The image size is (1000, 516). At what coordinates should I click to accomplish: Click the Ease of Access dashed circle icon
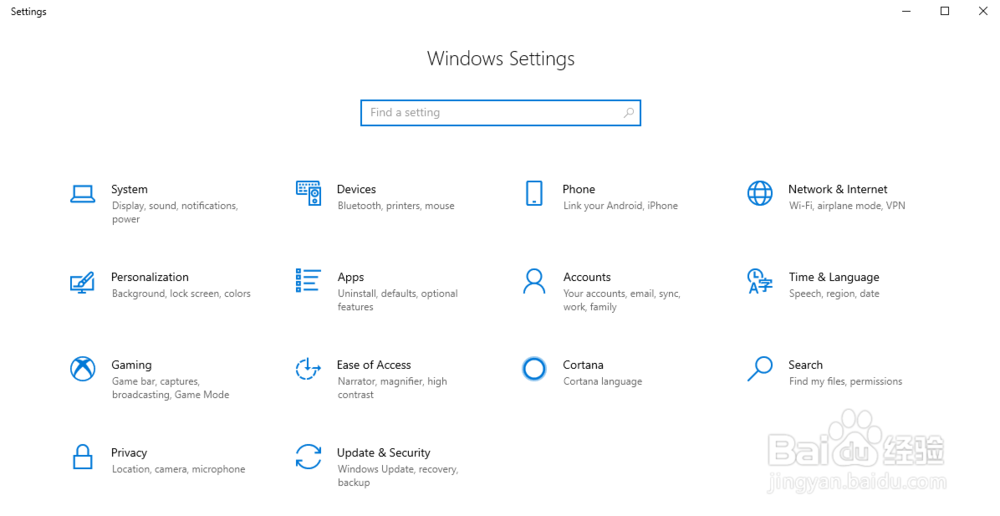coord(308,369)
